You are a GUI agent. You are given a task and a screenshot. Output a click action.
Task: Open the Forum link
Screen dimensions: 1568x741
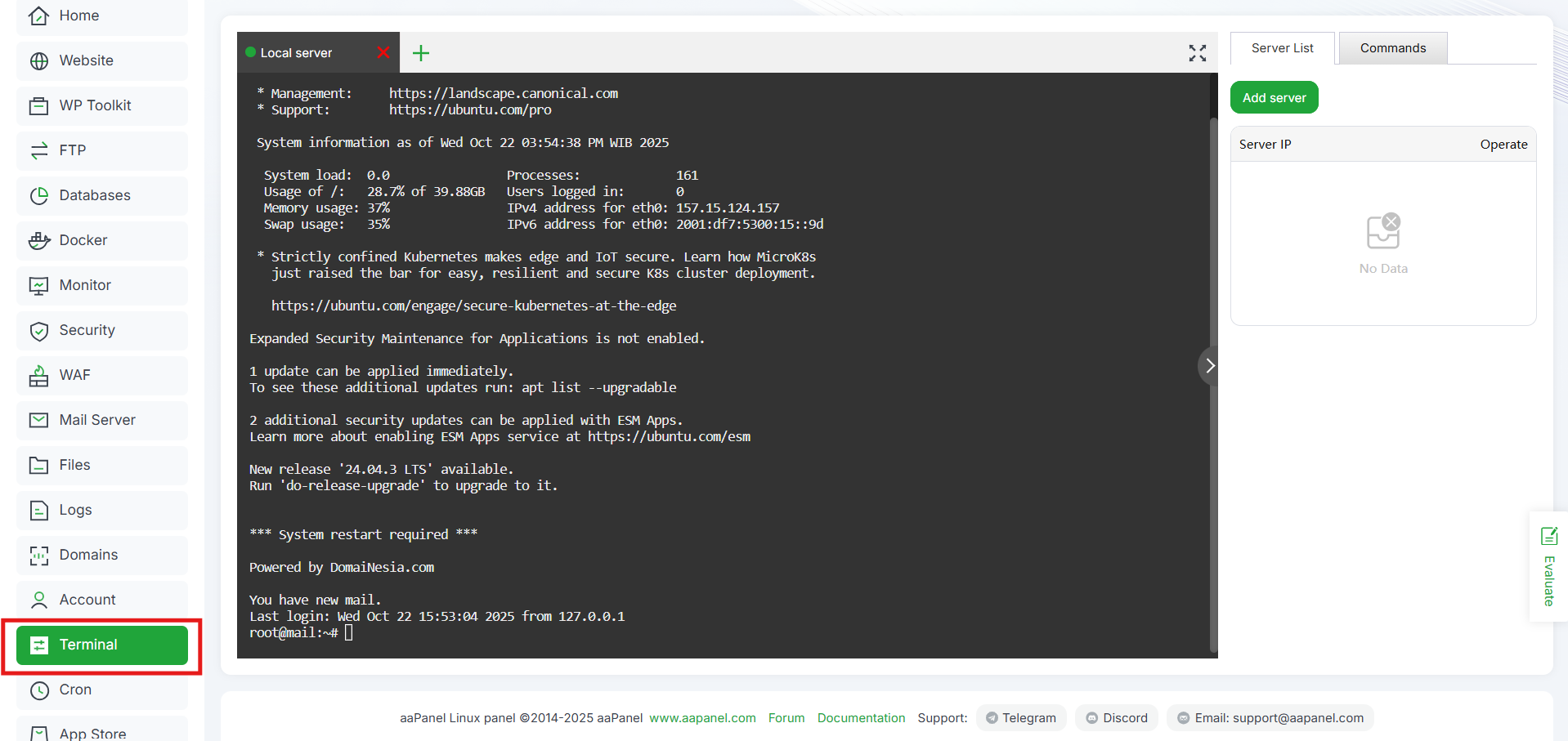(786, 718)
